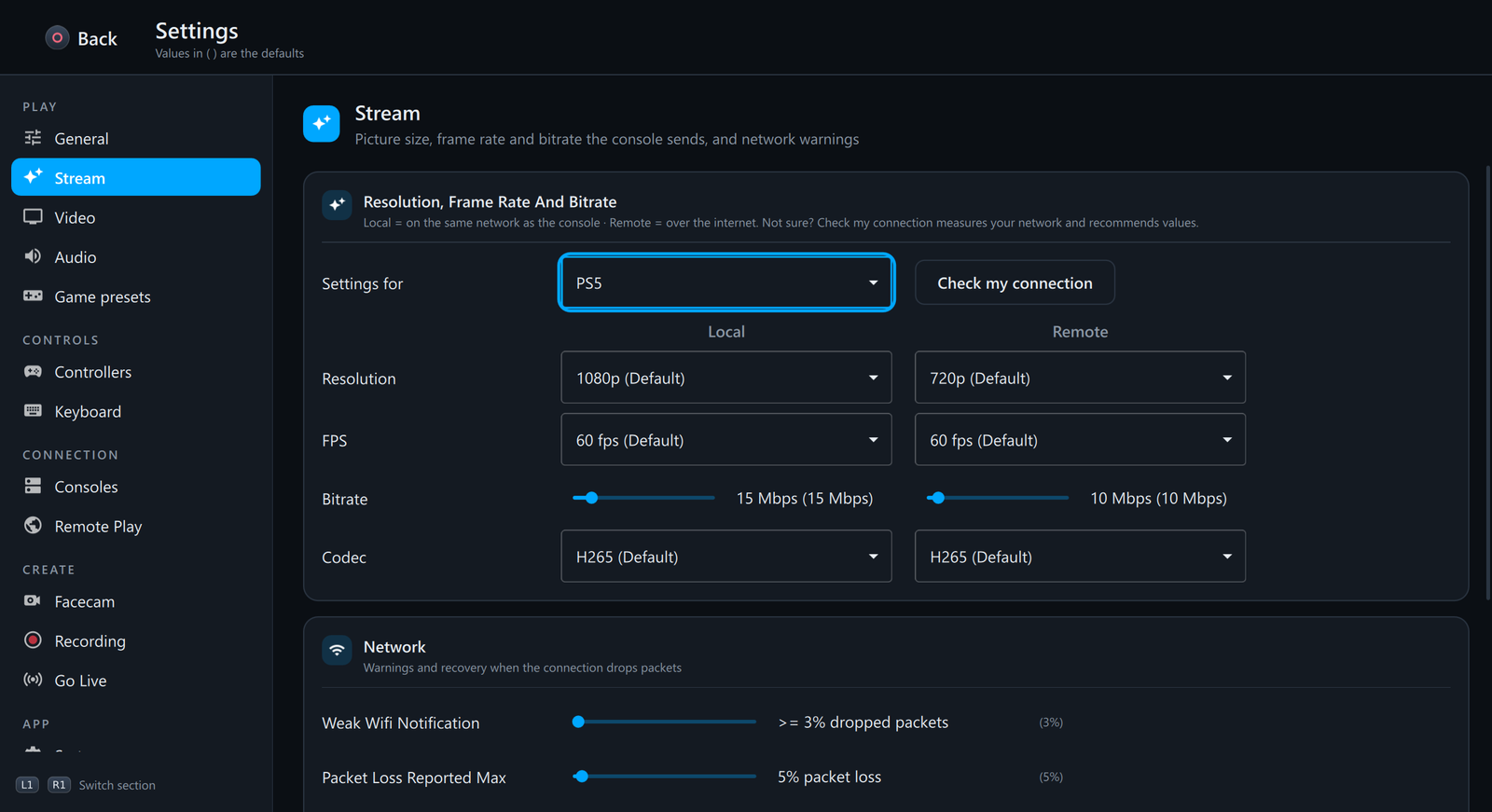Click the Consoles server icon
1492x812 pixels.
click(x=33, y=487)
